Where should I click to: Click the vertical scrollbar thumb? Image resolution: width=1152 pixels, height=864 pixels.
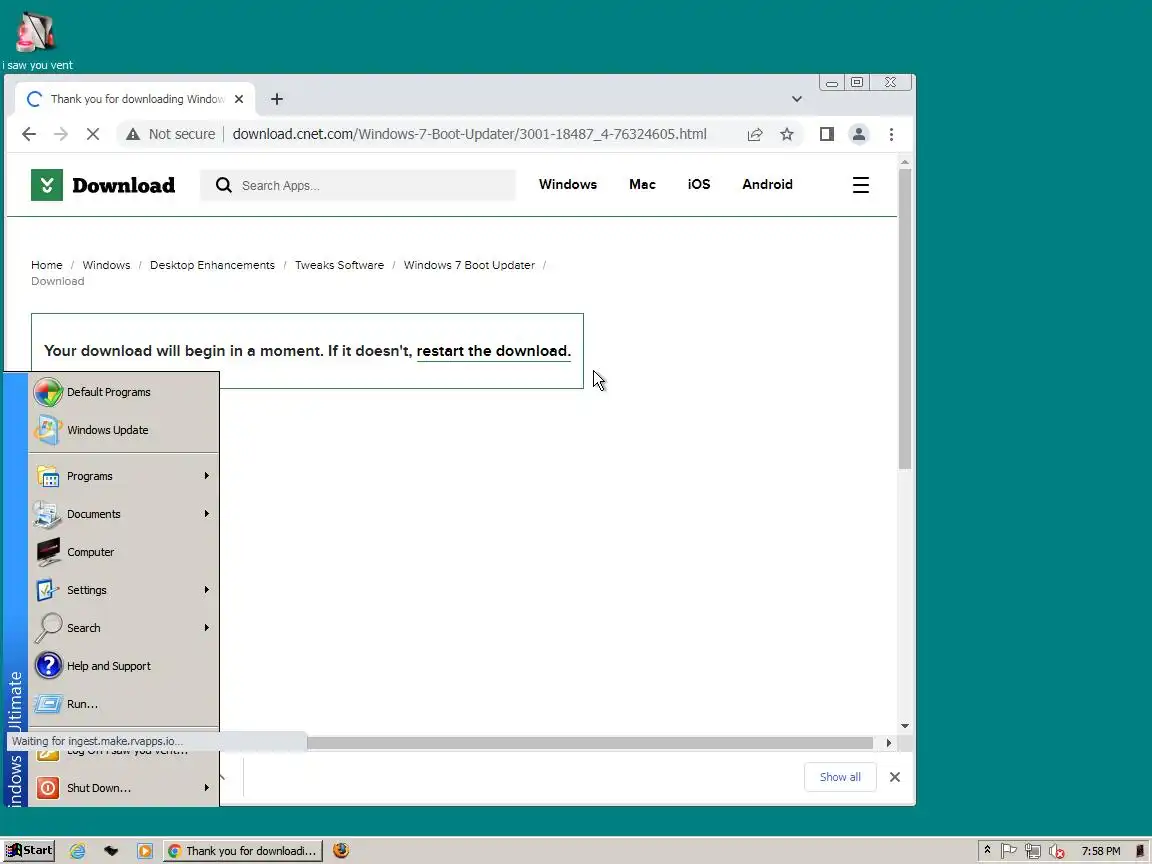click(904, 319)
